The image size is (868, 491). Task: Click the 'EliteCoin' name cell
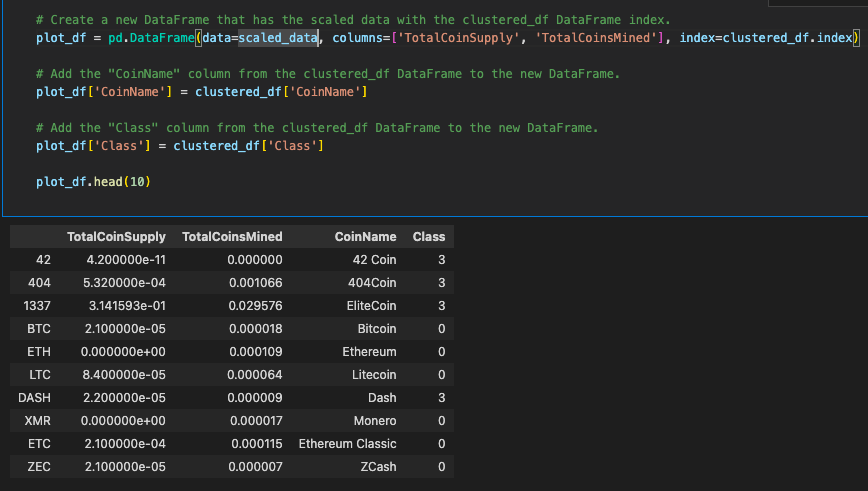(371, 306)
